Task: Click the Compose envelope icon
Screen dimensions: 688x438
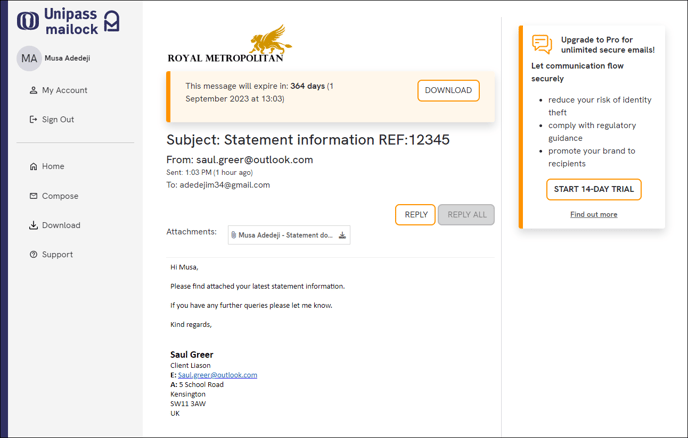Action: pyautogui.click(x=33, y=196)
